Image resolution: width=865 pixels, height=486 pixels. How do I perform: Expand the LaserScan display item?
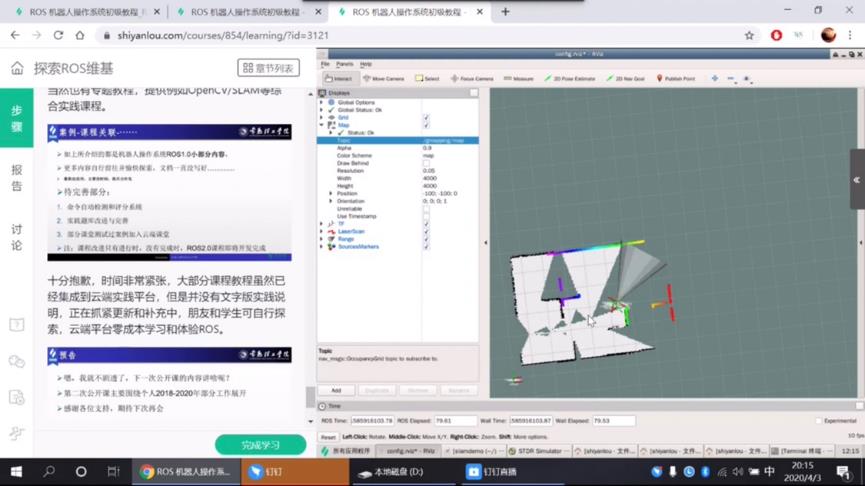pyautogui.click(x=322, y=231)
